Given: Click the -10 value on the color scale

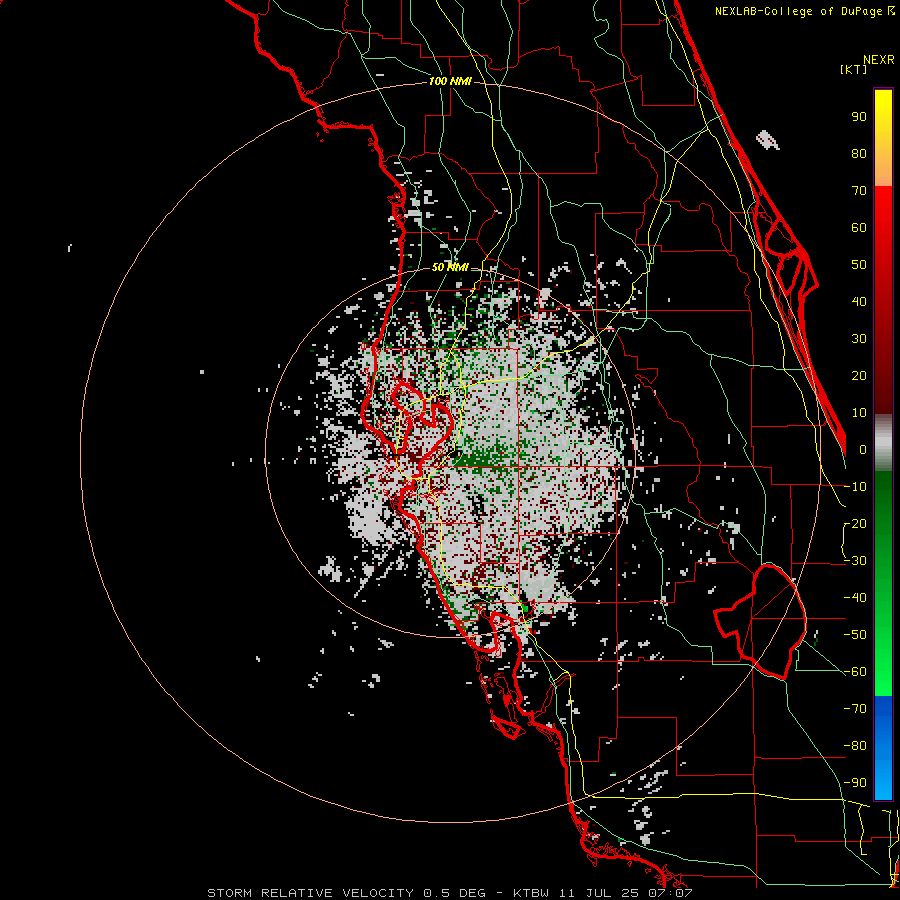Looking at the screenshot, I should (855, 487).
